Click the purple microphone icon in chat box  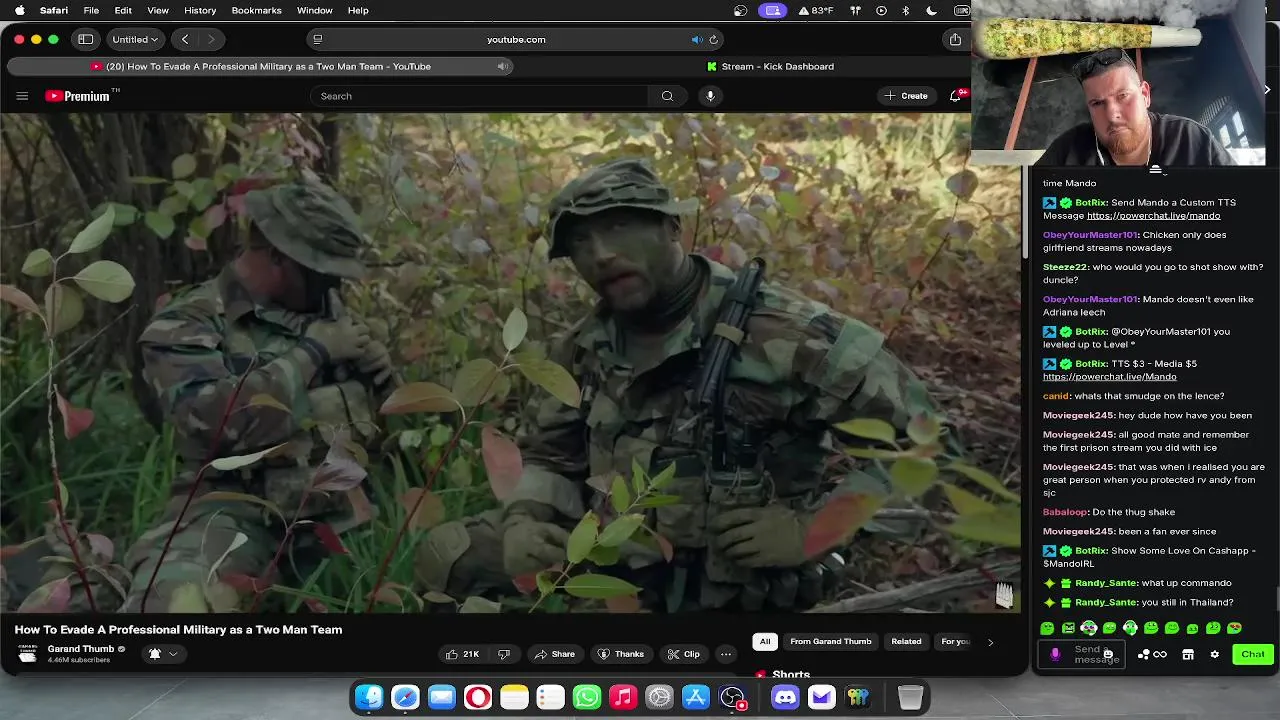[1055, 654]
